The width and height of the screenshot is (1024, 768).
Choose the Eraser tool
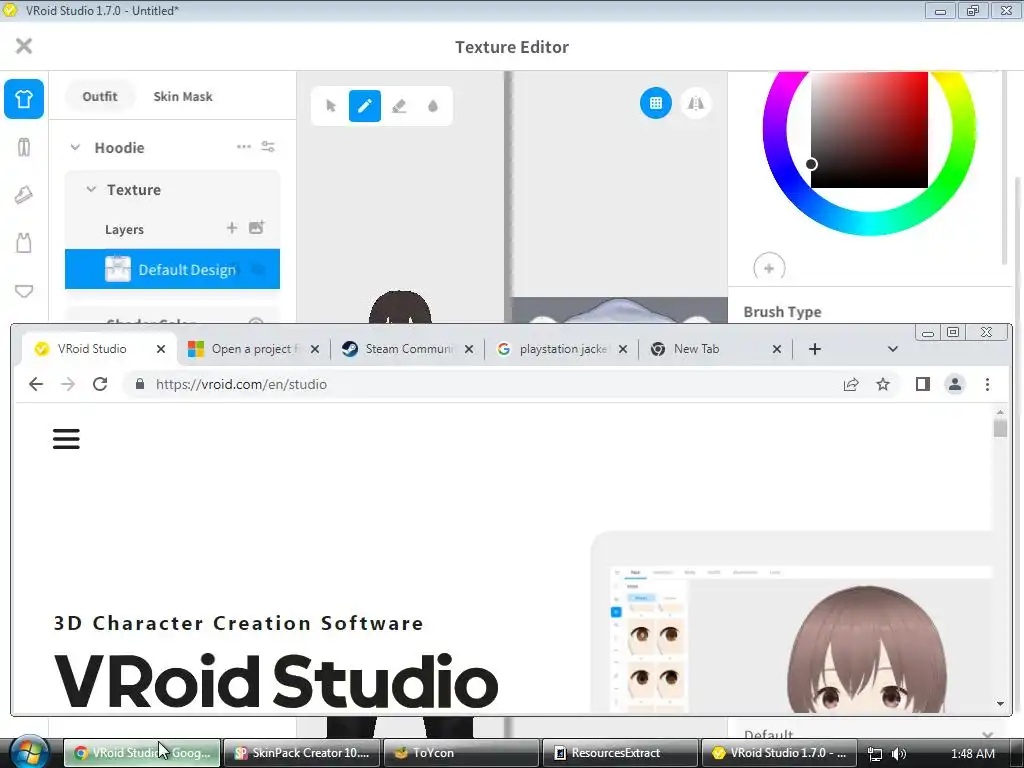point(399,106)
